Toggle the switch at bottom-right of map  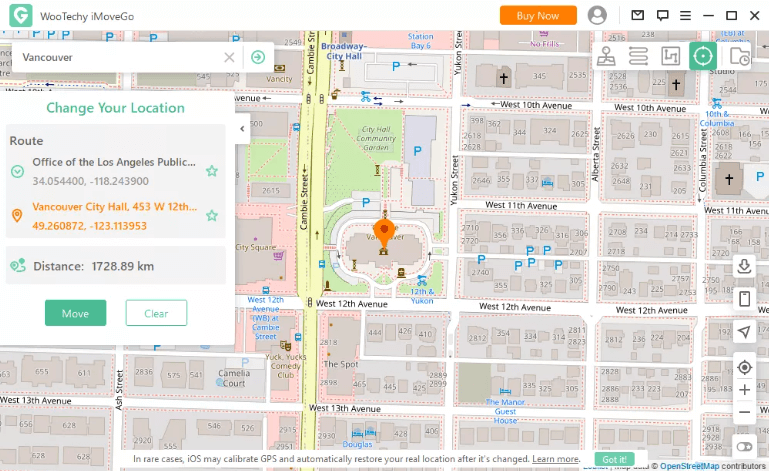(744, 445)
